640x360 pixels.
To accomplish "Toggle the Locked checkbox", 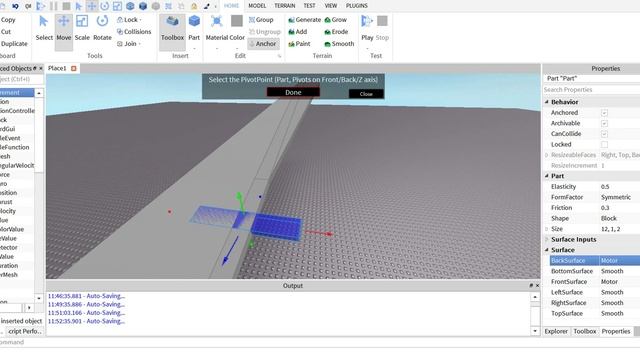I will tap(604, 144).
